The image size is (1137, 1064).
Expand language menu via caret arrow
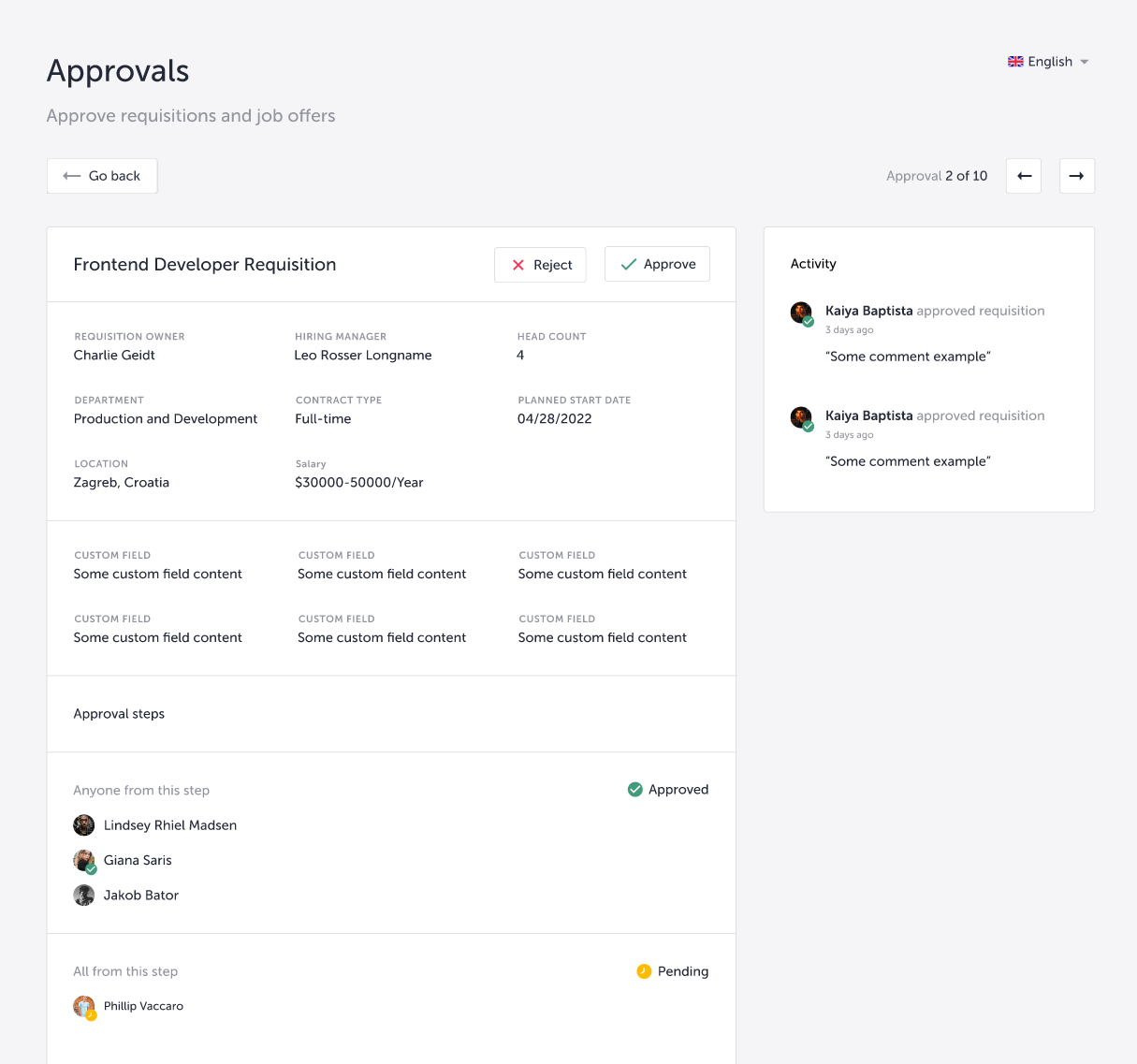pyautogui.click(x=1085, y=62)
